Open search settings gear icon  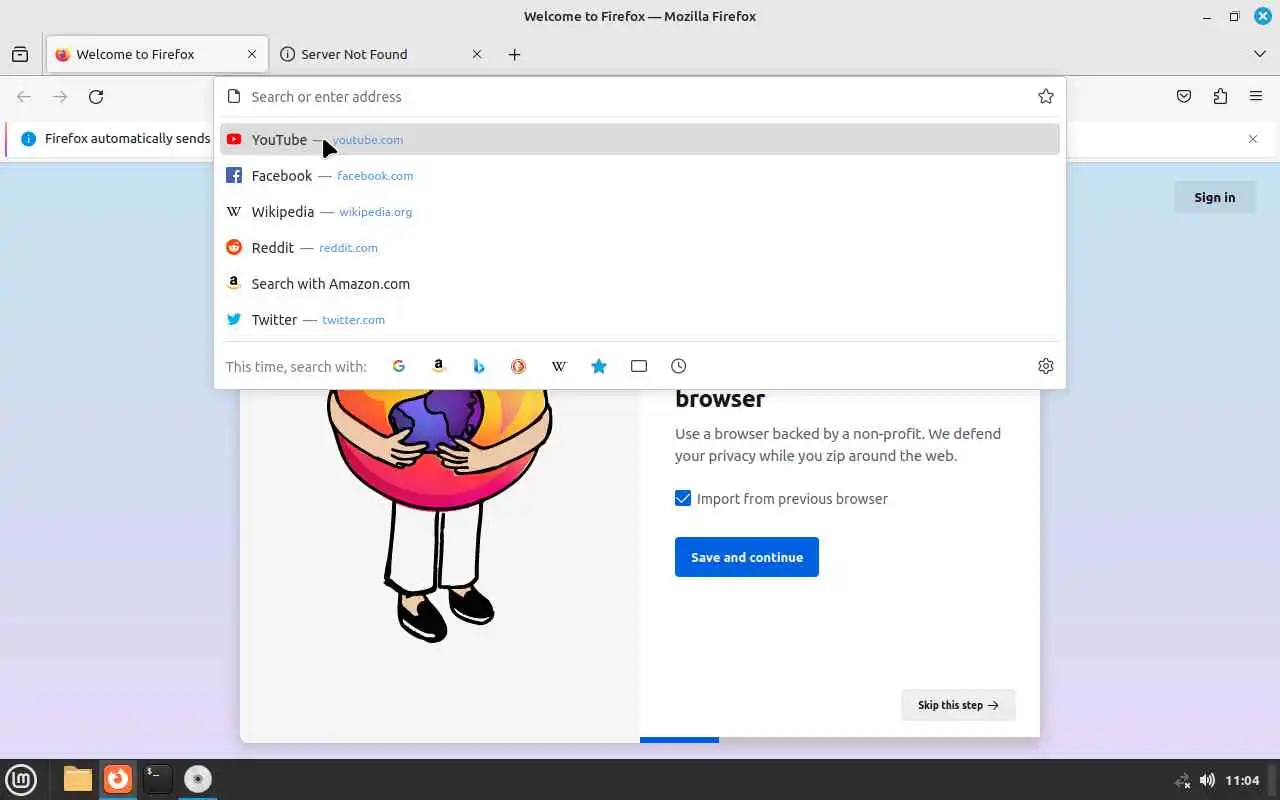tap(1046, 366)
